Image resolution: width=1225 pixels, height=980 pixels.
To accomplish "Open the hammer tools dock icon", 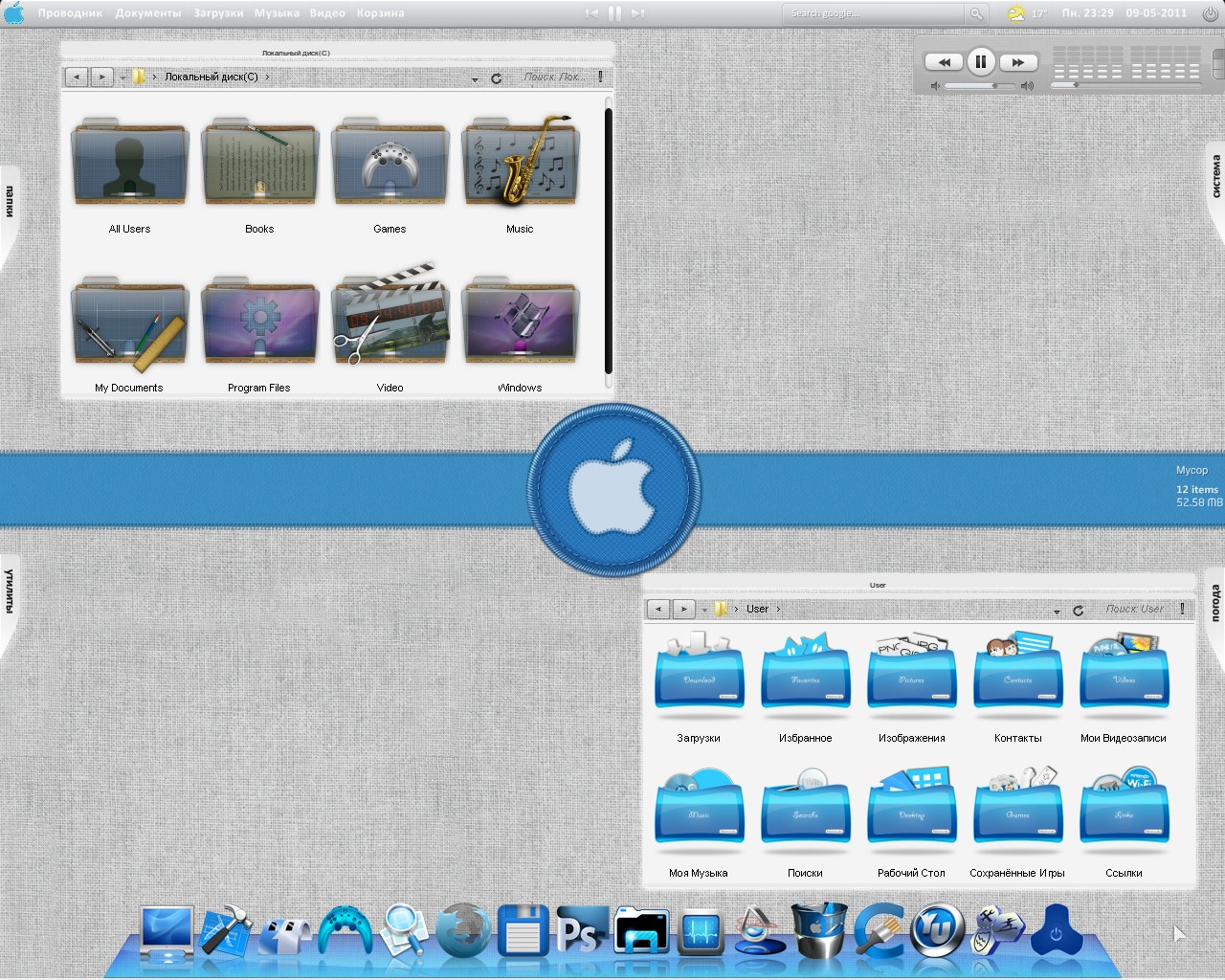I will pyautogui.click(x=226, y=931).
